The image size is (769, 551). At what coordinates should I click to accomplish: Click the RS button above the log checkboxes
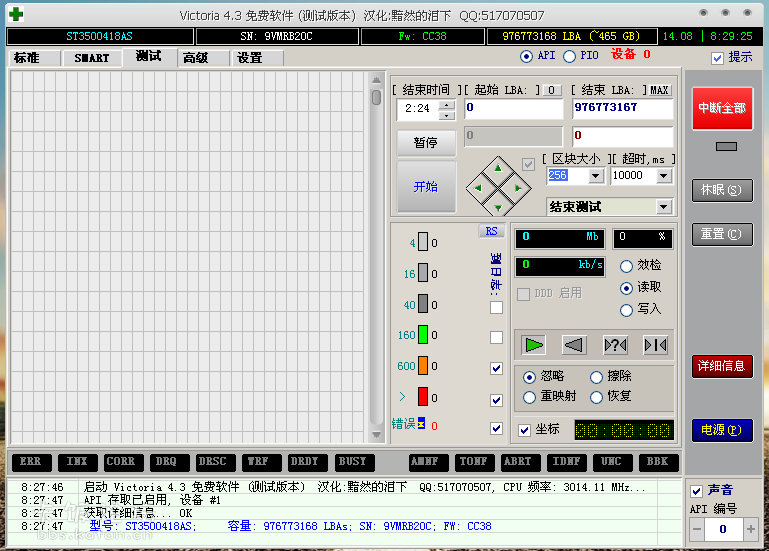tap(491, 231)
